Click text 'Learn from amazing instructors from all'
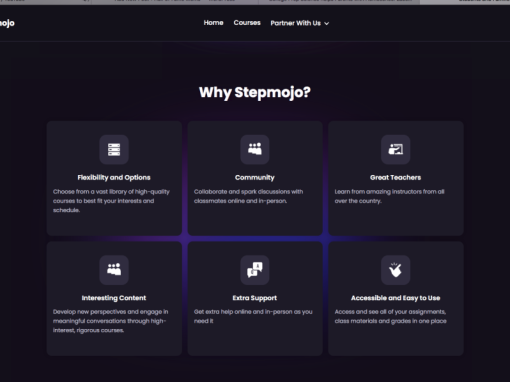The height and width of the screenshot is (382, 510). tap(389, 192)
